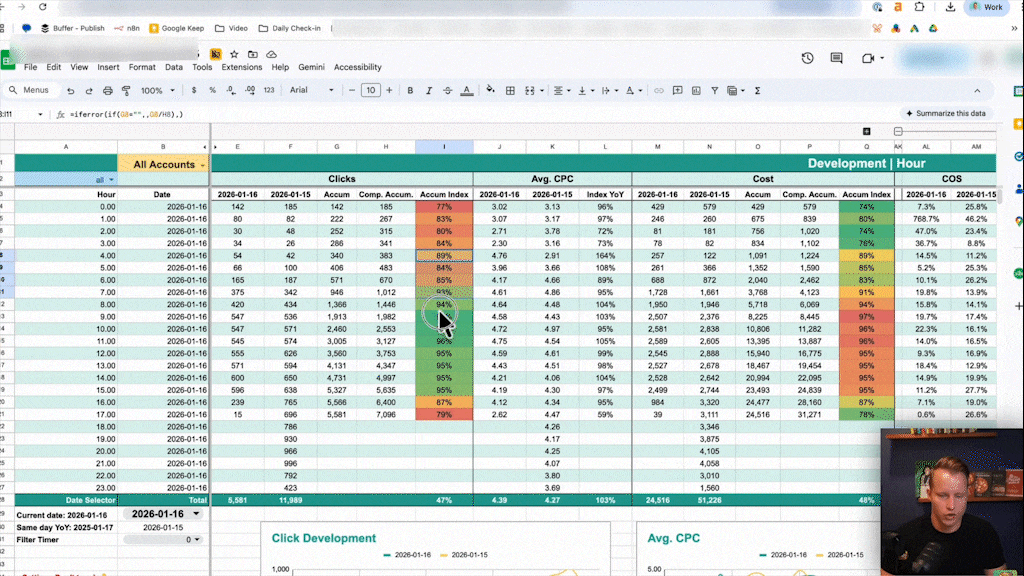Click the Undo icon in toolbar
This screenshot has width=1024, height=576.
click(72, 90)
